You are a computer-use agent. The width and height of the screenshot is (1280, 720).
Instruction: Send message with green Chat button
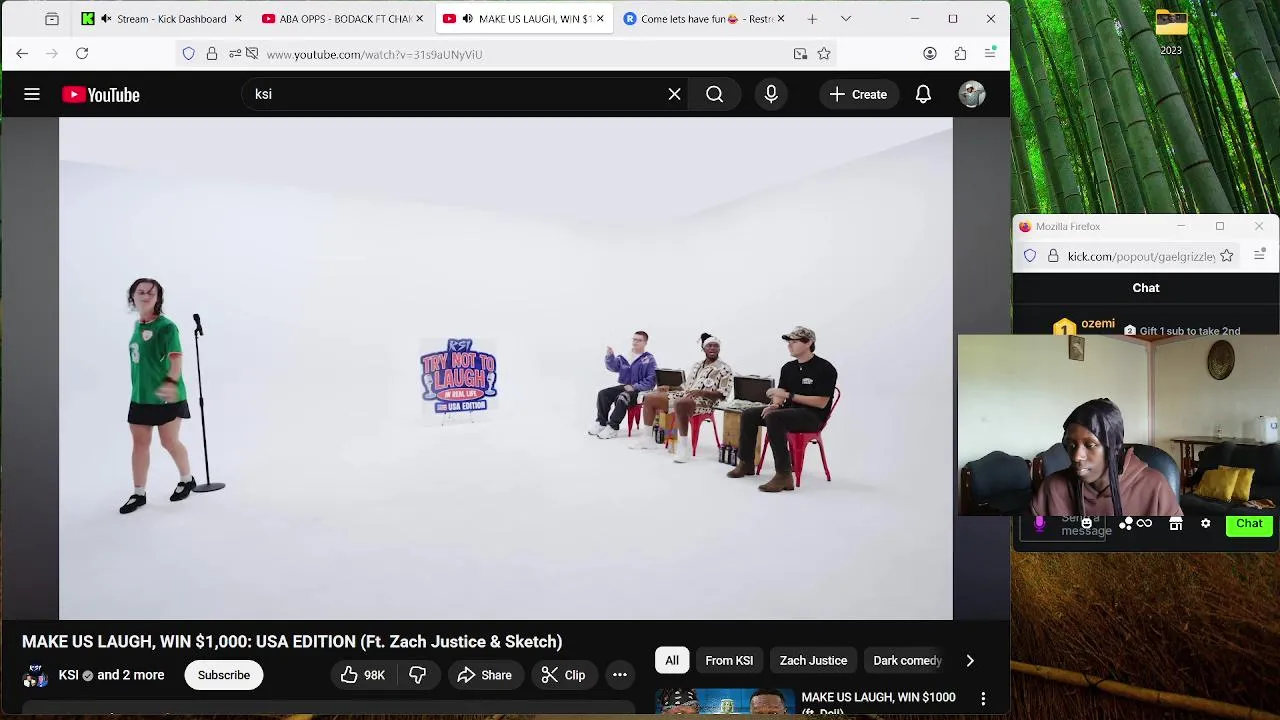tap(1249, 523)
